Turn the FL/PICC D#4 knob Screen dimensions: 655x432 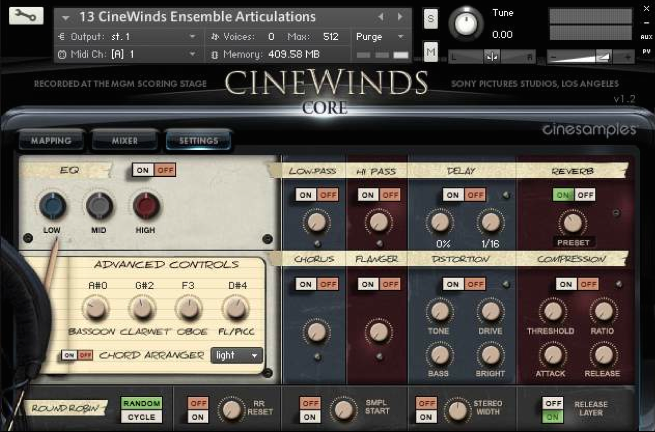[236, 309]
